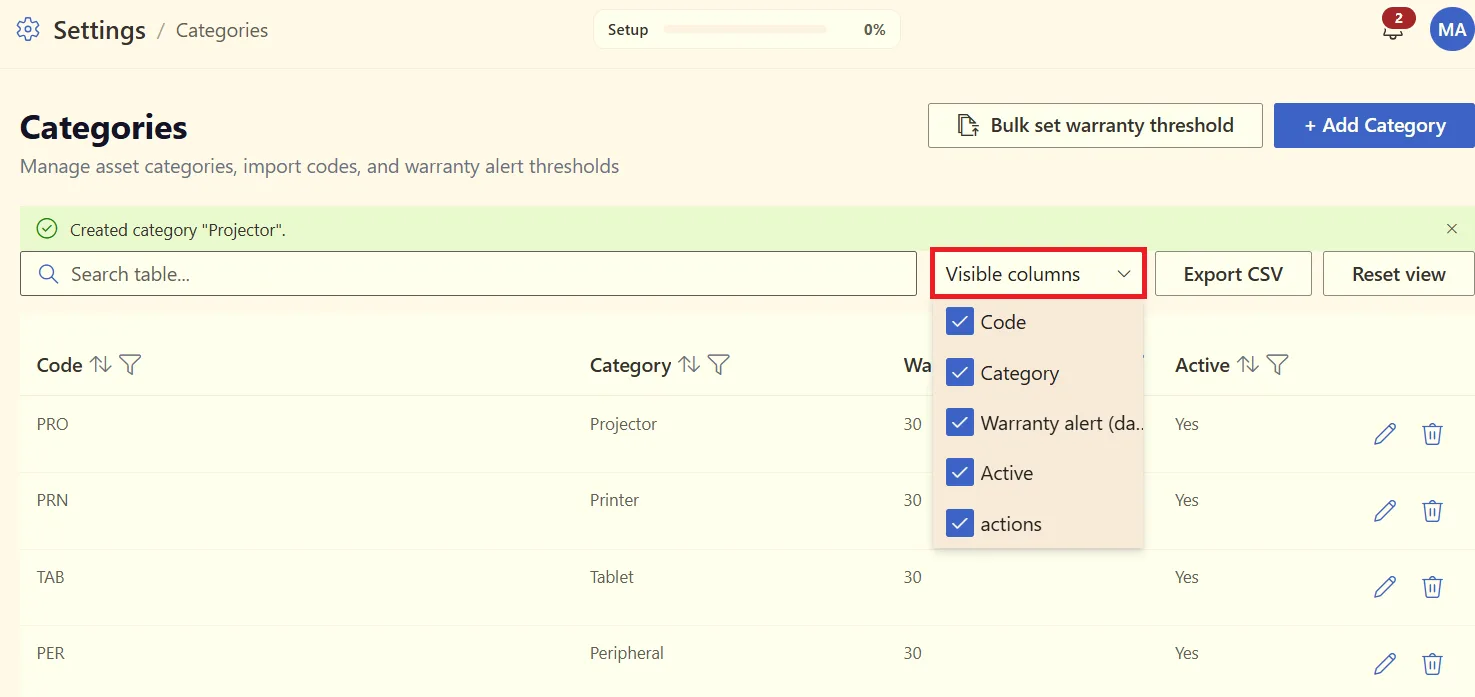This screenshot has width=1475, height=697.
Task: Click the sort arrows on Code column
Action: coord(101,365)
